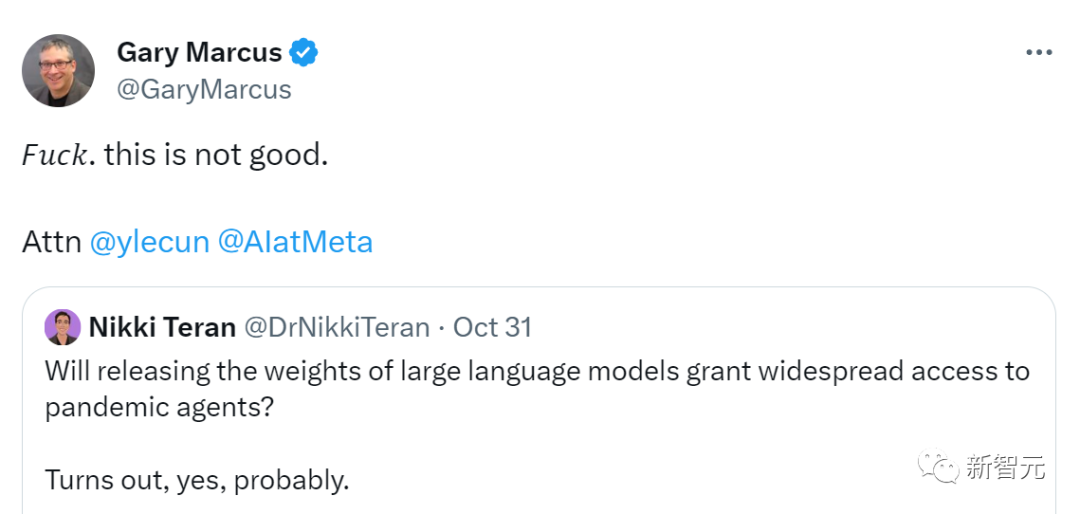The width and height of the screenshot is (1080, 514).
Task: Open the tweet's three-dot more menu
Action: pyautogui.click(x=1037, y=53)
